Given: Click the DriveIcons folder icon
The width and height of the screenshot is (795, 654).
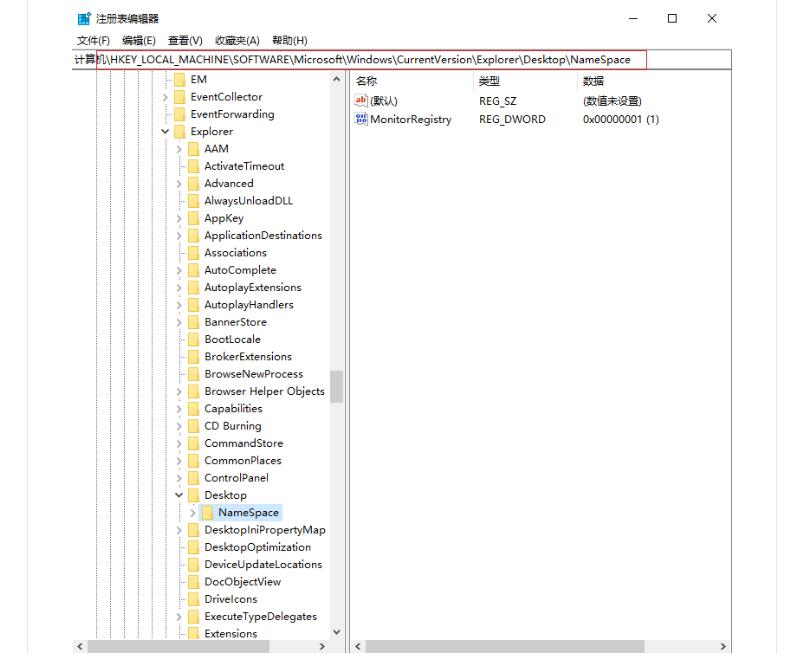Looking at the screenshot, I should (x=193, y=599).
